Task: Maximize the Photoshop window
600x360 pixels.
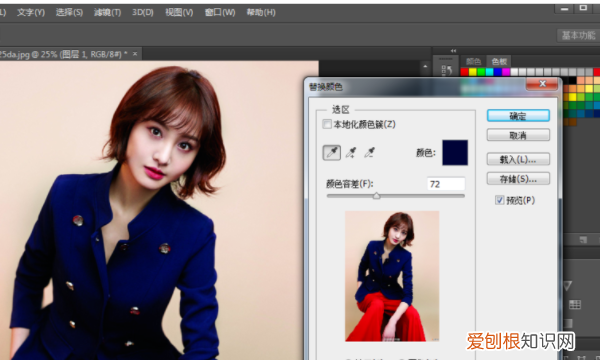Action: pyautogui.click(x=583, y=8)
